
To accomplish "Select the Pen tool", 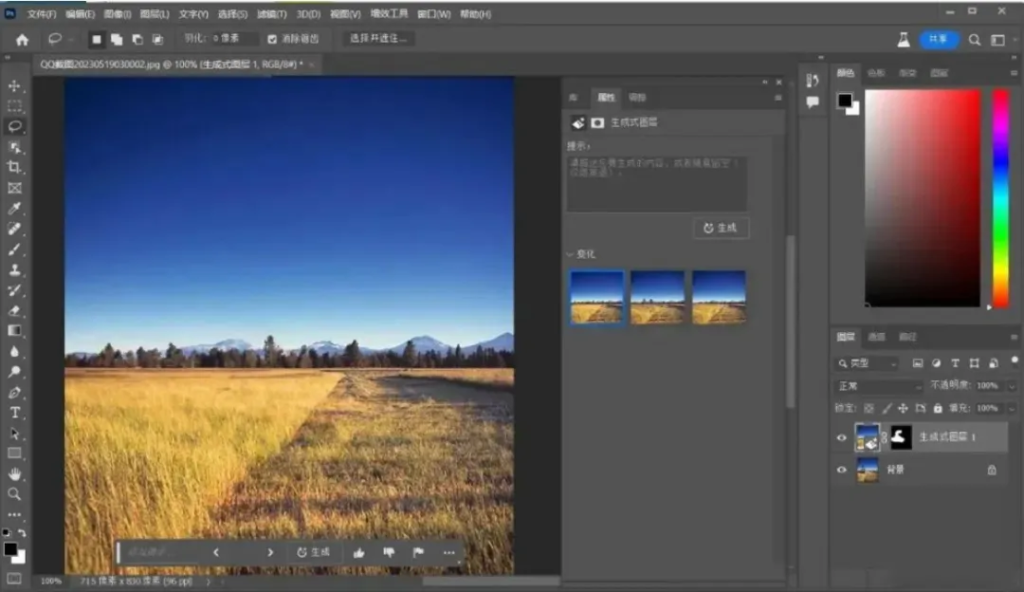I will tap(14, 393).
